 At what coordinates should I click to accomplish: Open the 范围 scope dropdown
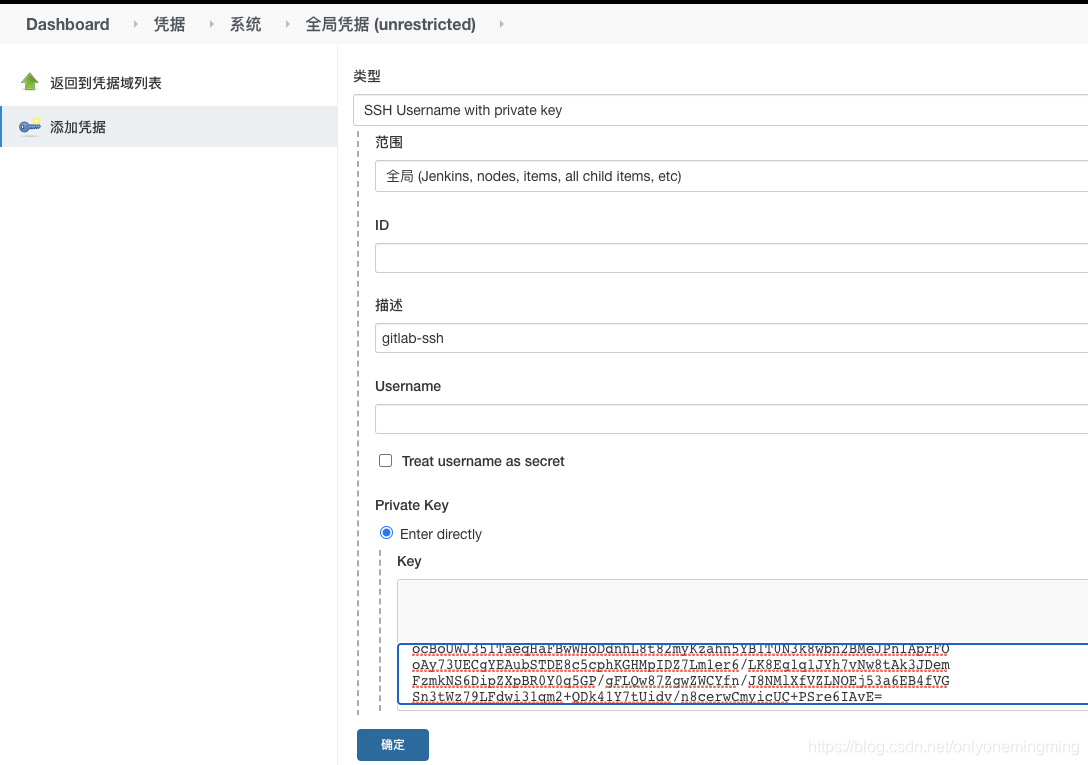tap(731, 176)
